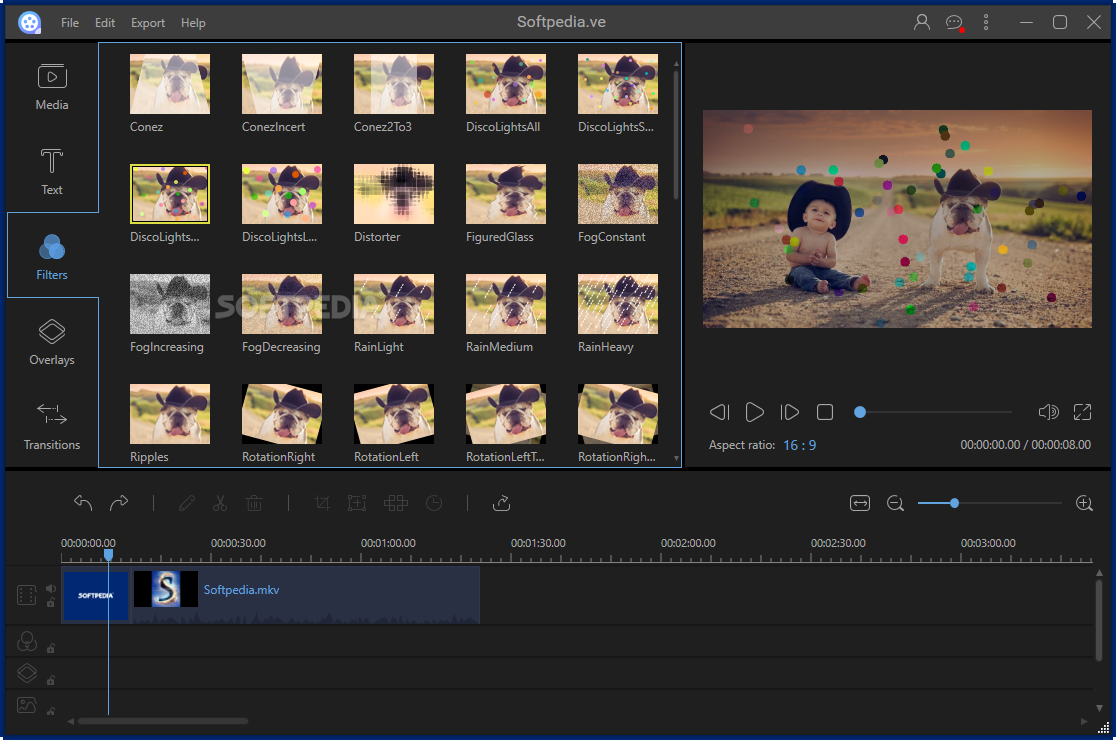Screen dimensions: 1116x740
Task: Select the RotationRight filter
Action: (x=282, y=414)
